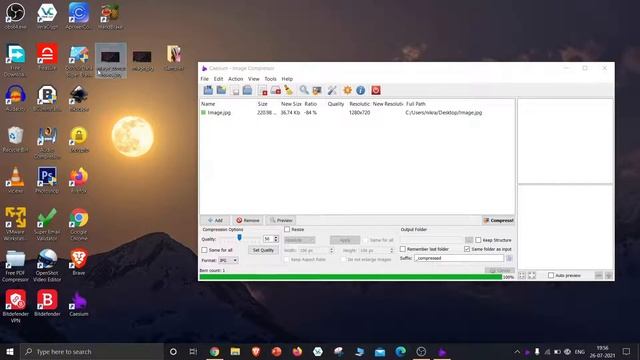This screenshot has height=360, width=640.
Task: Open the Google Chrome desktop shortcut
Action: pyautogui.click(x=79, y=224)
